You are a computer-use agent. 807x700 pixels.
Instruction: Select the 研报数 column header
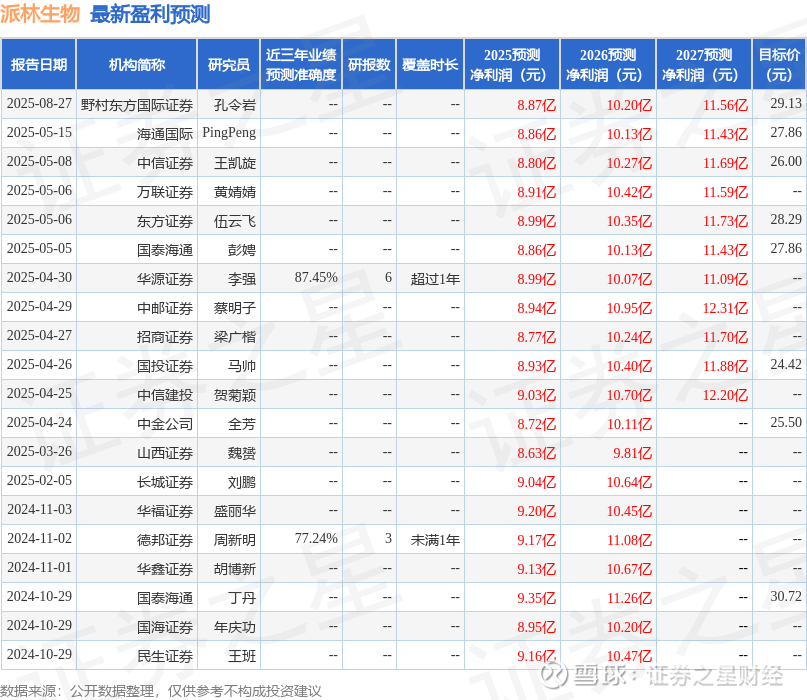(x=369, y=64)
